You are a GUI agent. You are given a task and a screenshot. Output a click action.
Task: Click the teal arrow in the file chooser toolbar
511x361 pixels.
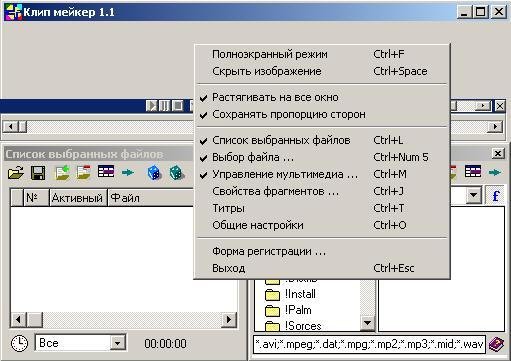click(495, 172)
